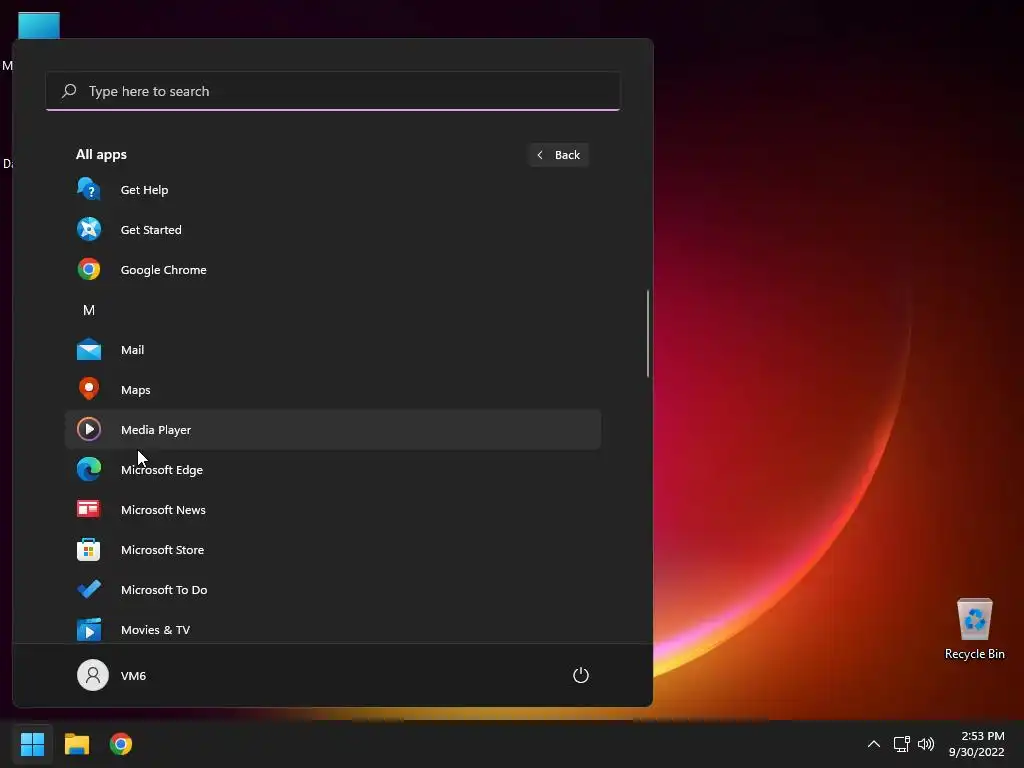Click the VM6 user avatar icon
This screenshot has height=768, width=1024.
(93, 675)
